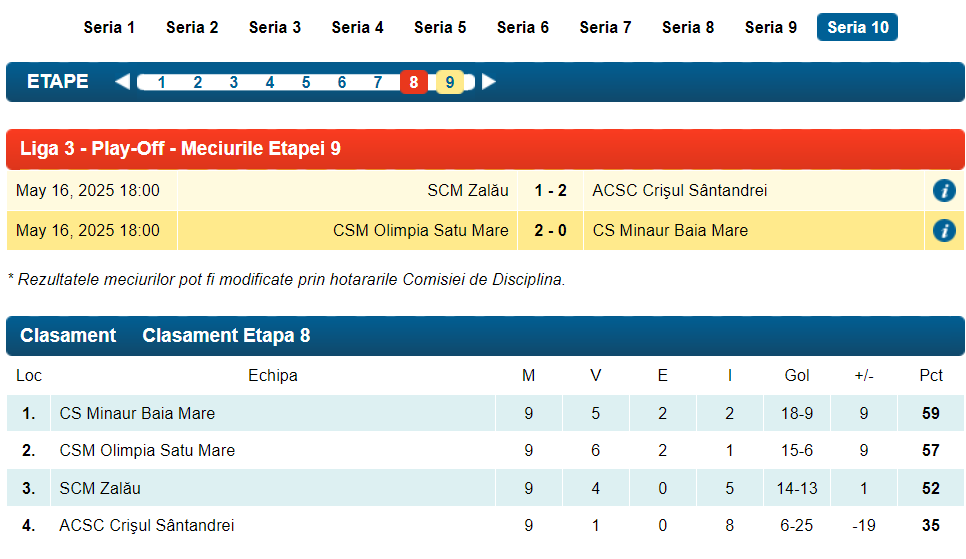Click the next round right arrow
The image size is (966, 559).
(x=489, y=82)
